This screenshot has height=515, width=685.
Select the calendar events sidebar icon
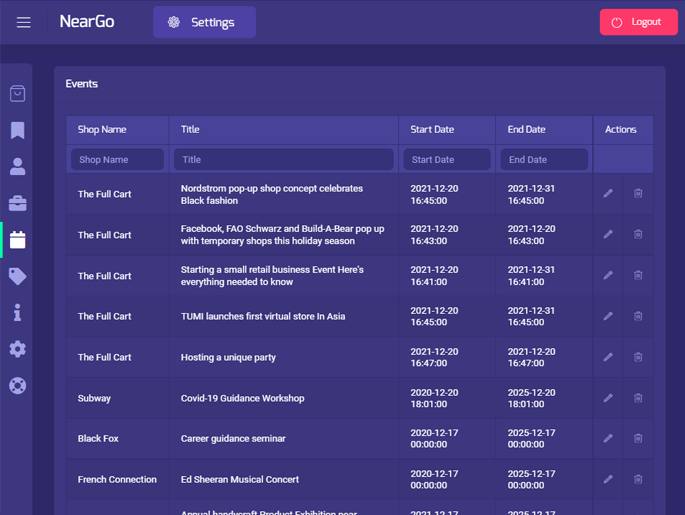18,240
